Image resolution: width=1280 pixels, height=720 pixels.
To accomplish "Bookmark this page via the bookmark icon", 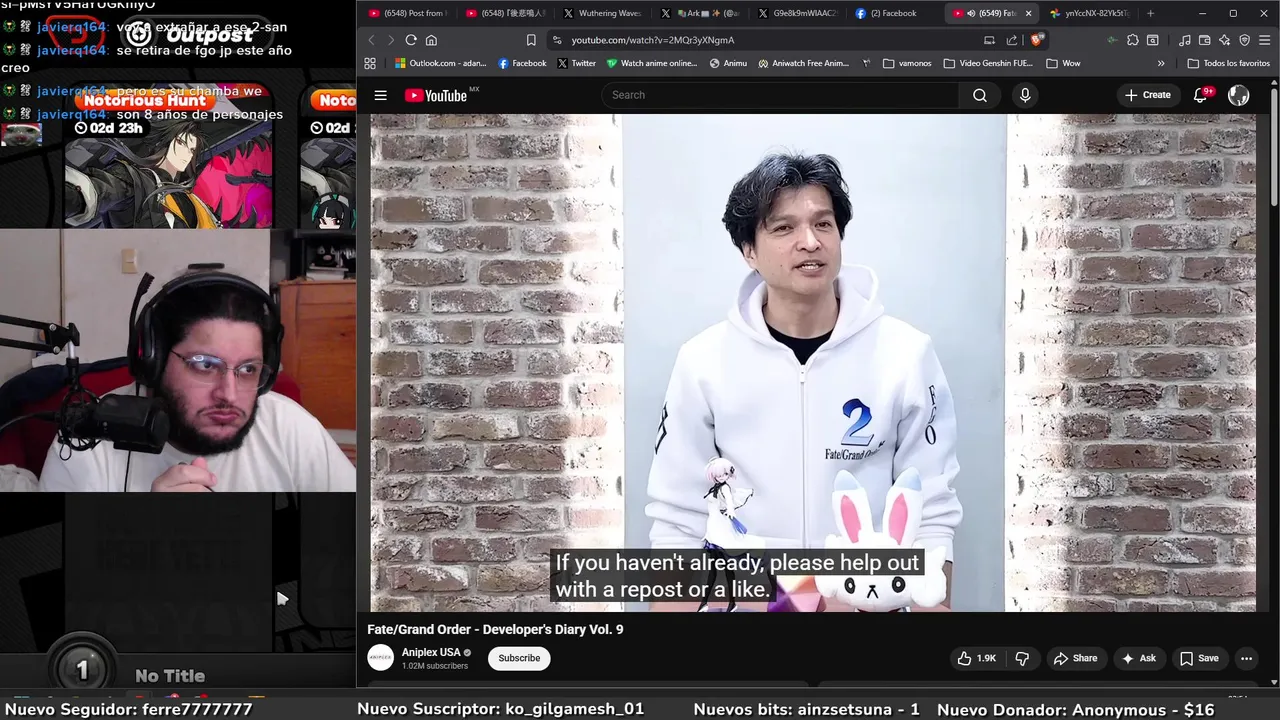I will point(530,40).
